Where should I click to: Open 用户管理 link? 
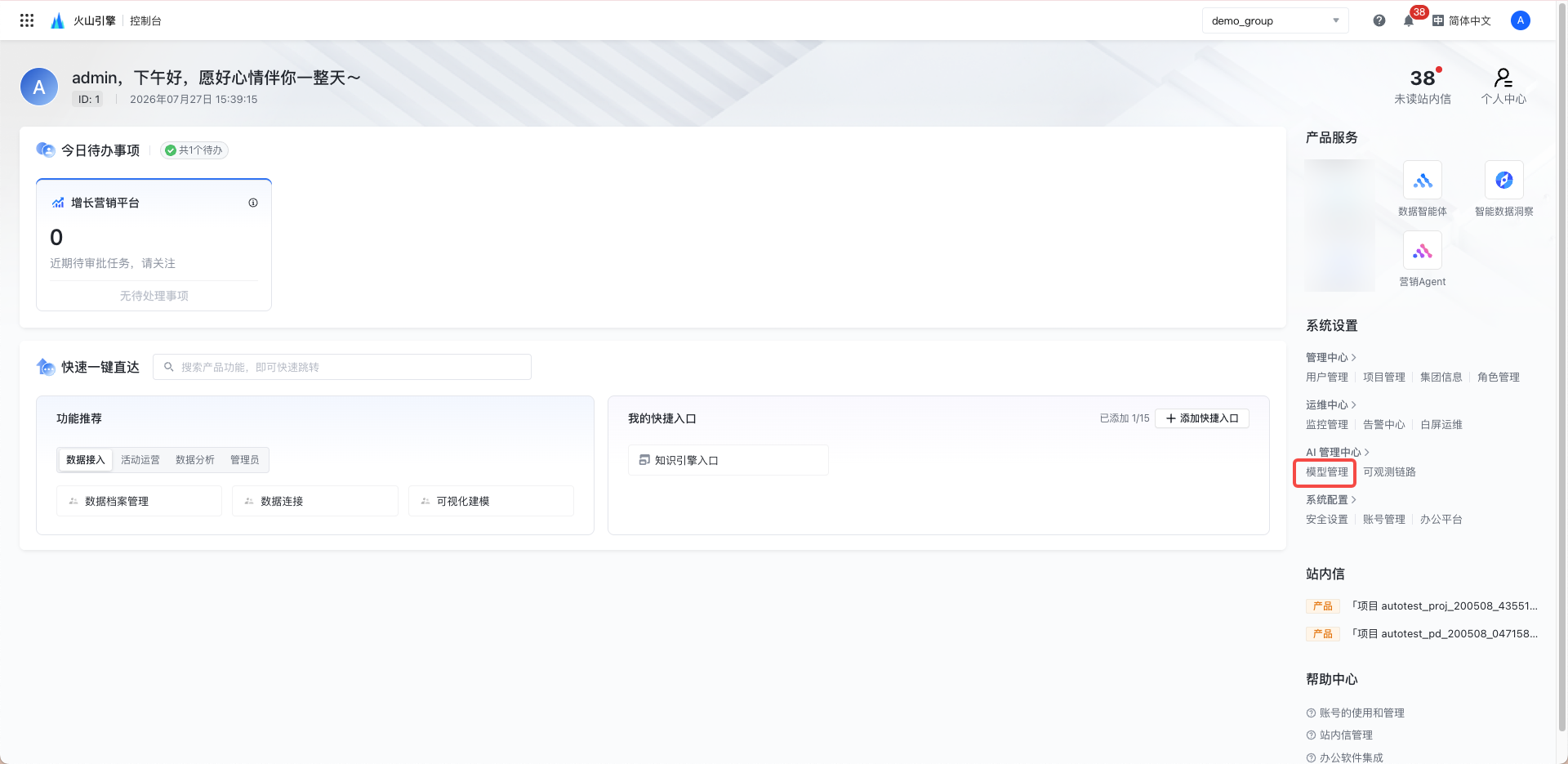1327,377
